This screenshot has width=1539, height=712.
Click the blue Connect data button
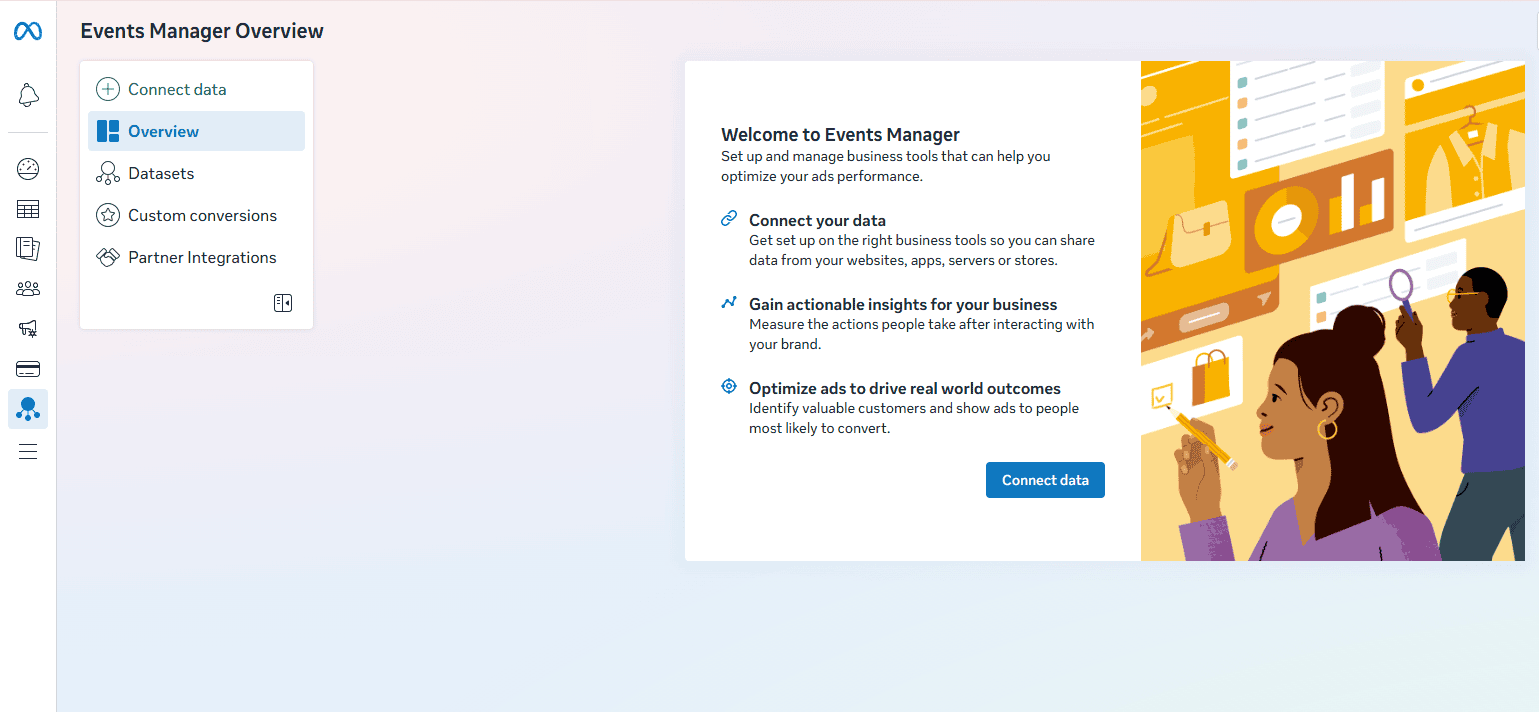click(1045, 480)
